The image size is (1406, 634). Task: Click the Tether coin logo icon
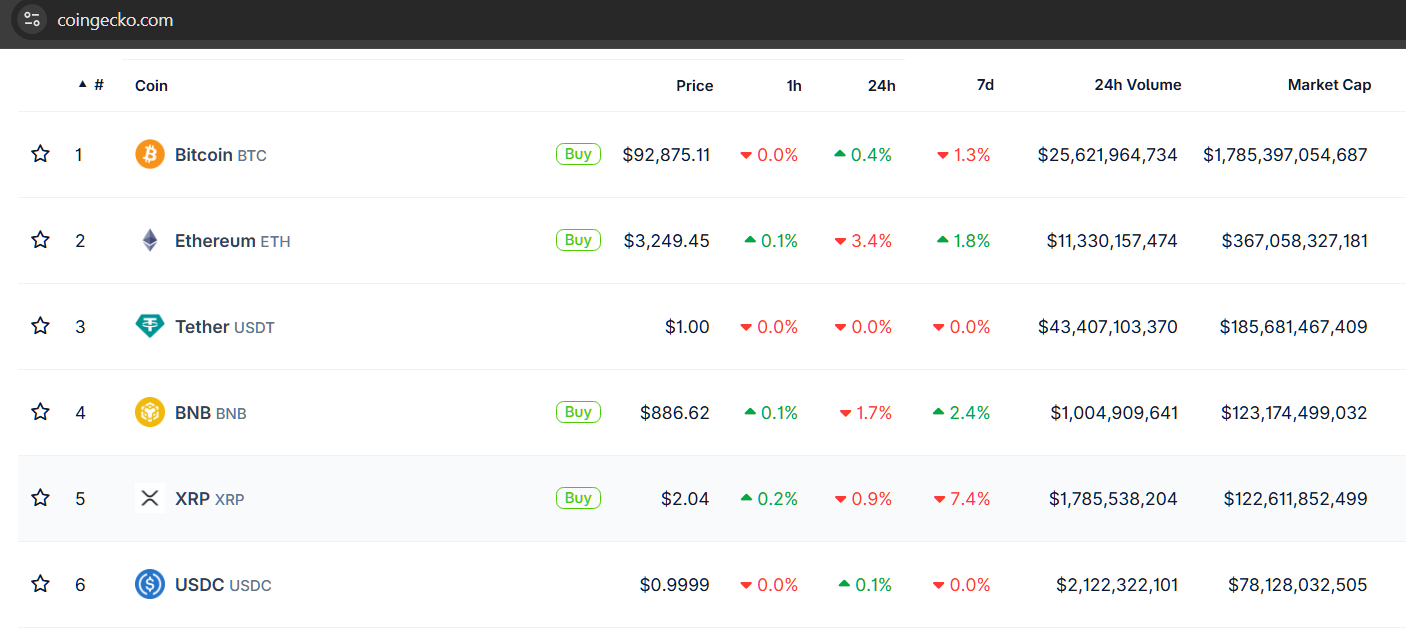click(150, 326)
